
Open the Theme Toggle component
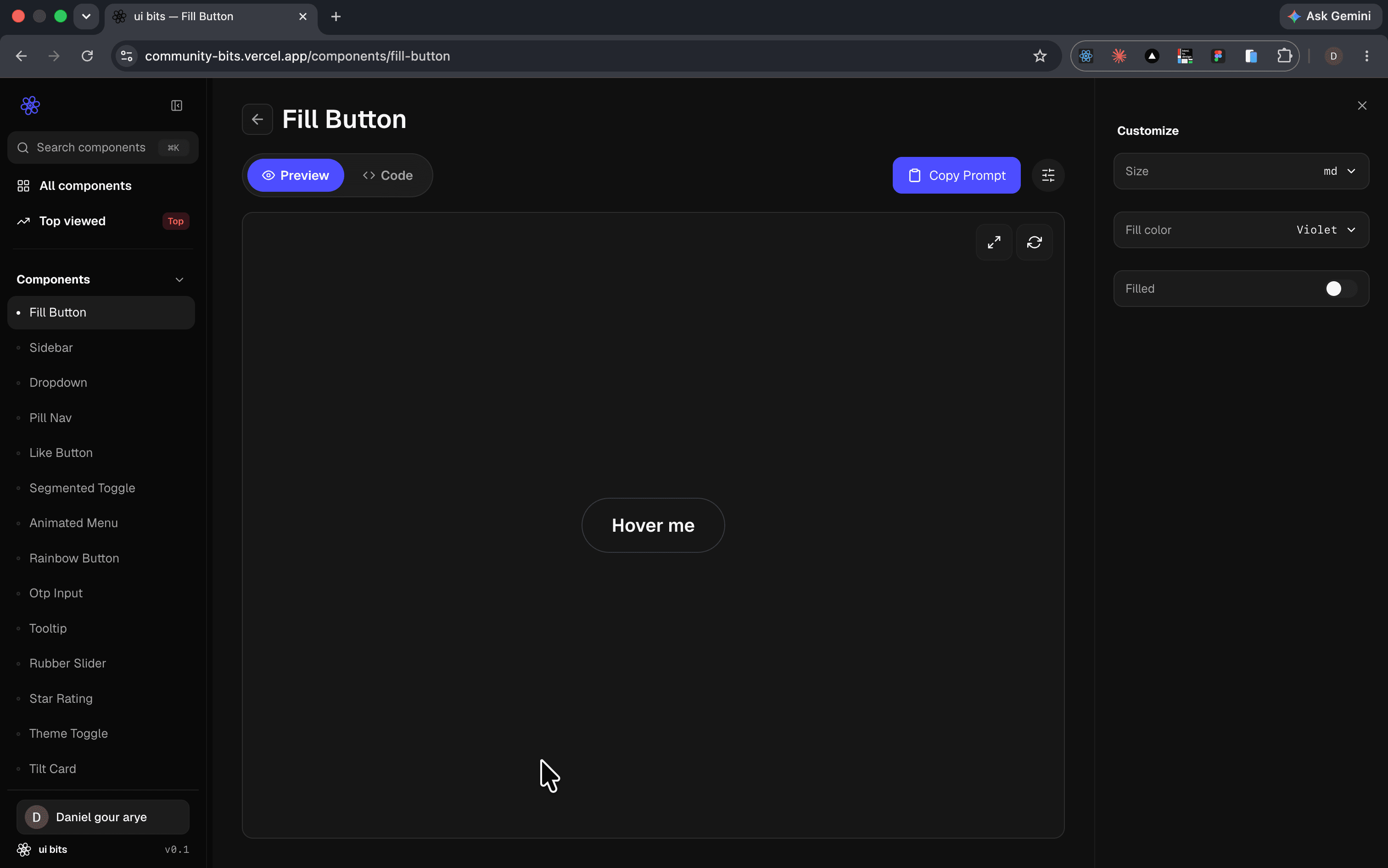point(101,734)
